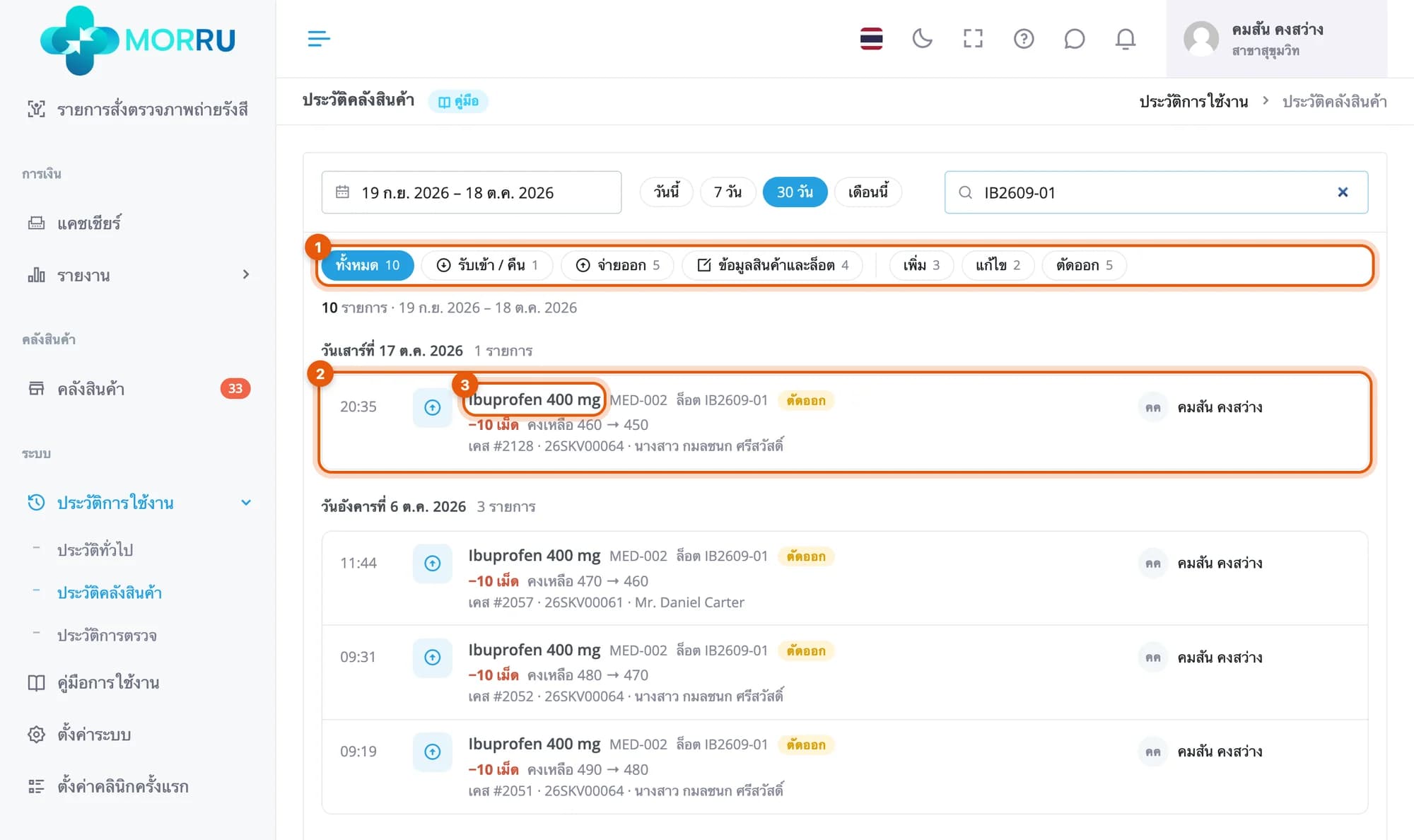Image resolution: width=1414 pixels, height=840 pixels.
Task: Open the คู่มือ guide button
Action: [x=458, y=101]
